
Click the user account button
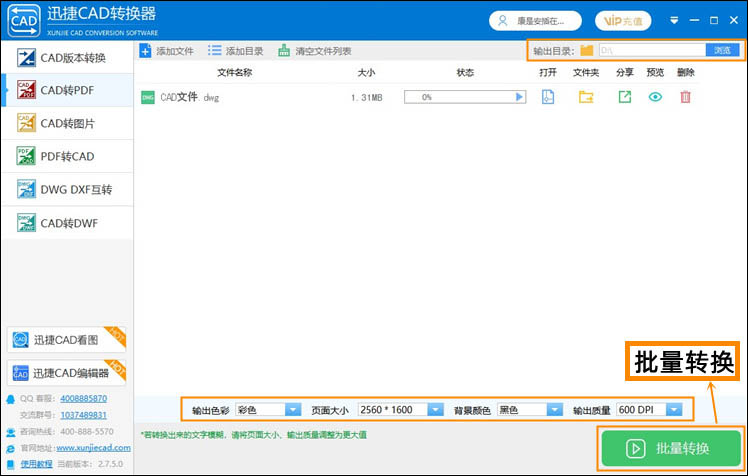(x=535, y=21)
